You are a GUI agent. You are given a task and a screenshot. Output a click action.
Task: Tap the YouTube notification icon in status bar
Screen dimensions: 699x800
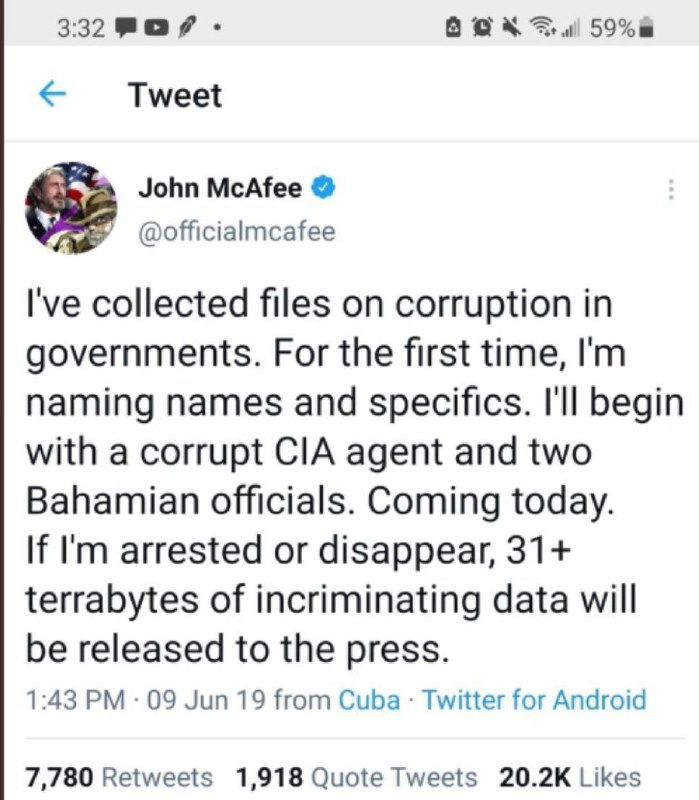[x=156, y=29]
